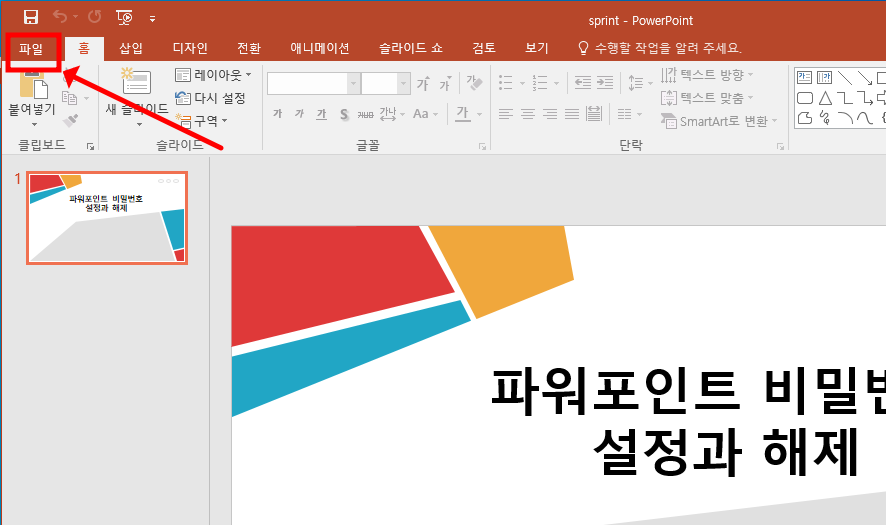This screenshot has height=525, width=886.
Task: Open the undo history dropdown arrow
Action: 75,17
